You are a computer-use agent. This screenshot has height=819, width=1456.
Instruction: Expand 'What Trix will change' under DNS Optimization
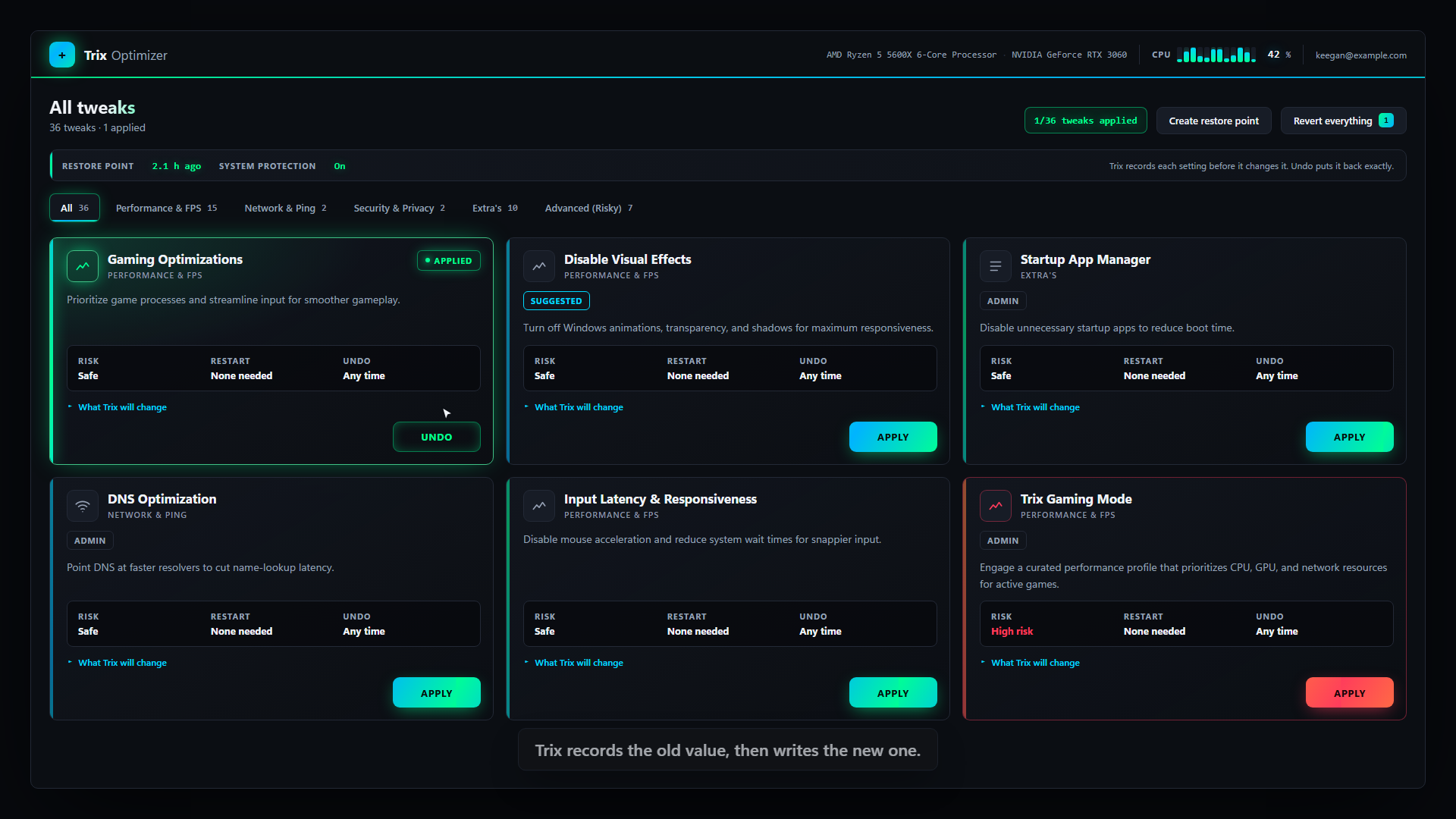point(118,663)
